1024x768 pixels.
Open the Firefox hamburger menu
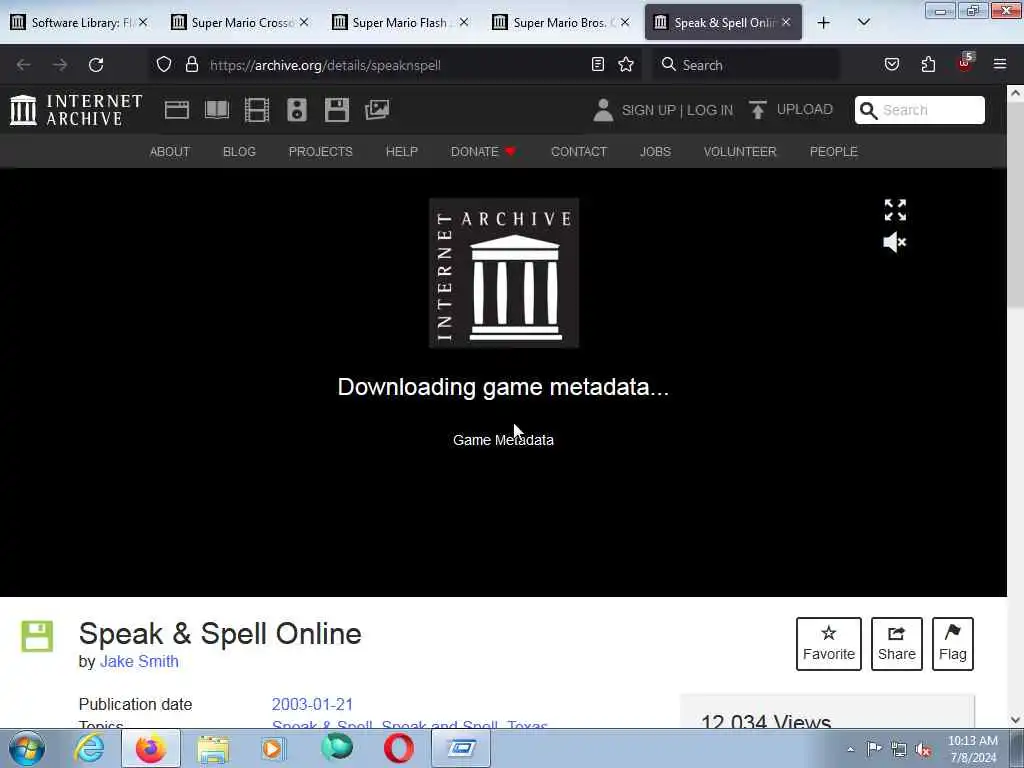click(1000, 64)
